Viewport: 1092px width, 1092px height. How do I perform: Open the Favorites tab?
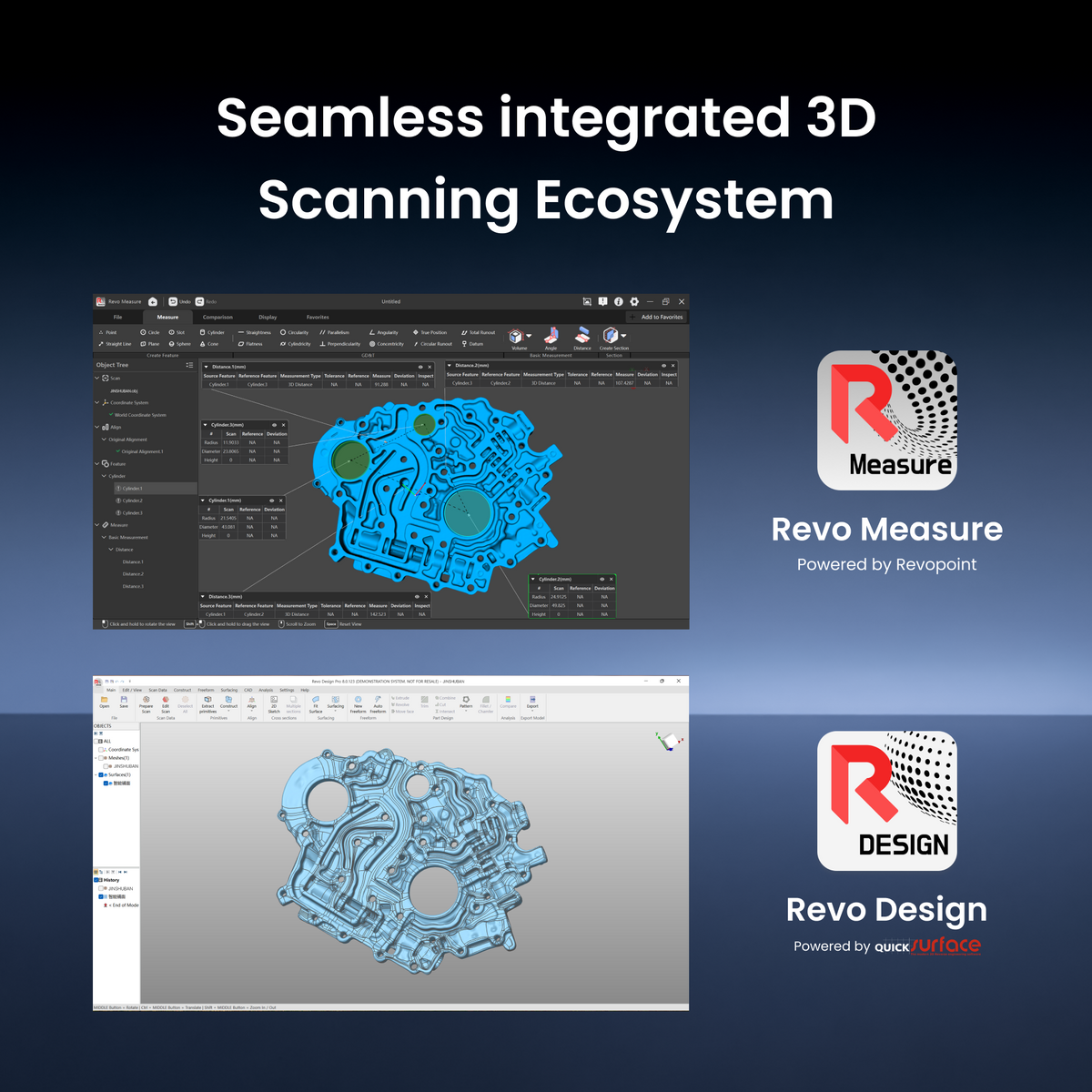coord(318,317)
